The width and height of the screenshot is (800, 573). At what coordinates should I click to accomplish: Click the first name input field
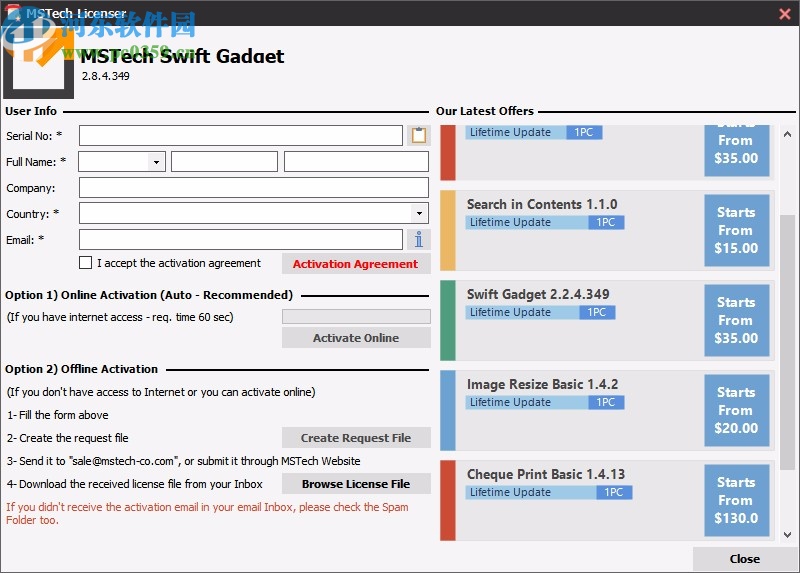pos(224,162)
